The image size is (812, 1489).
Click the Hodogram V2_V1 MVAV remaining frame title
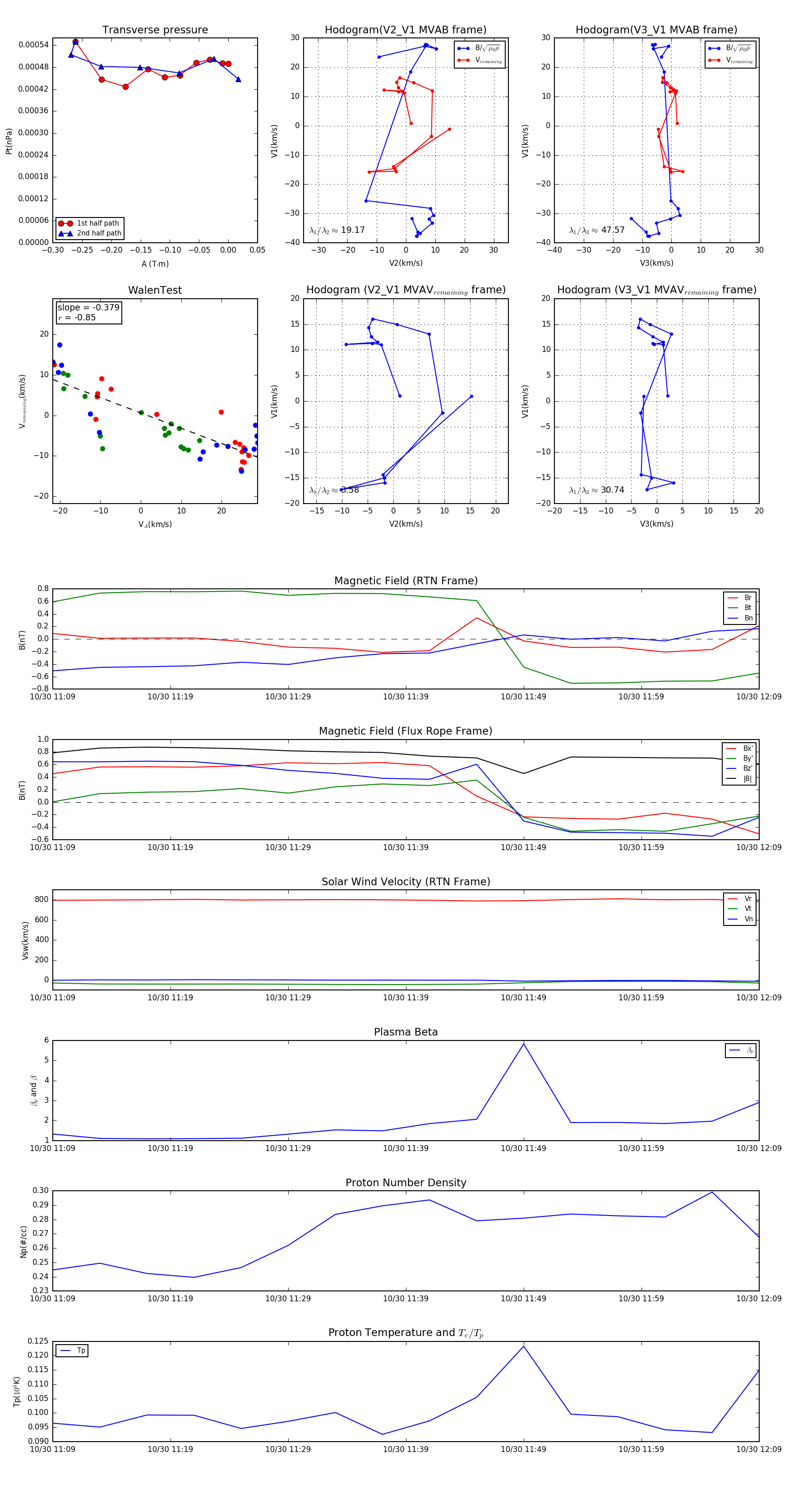(406, 290)
